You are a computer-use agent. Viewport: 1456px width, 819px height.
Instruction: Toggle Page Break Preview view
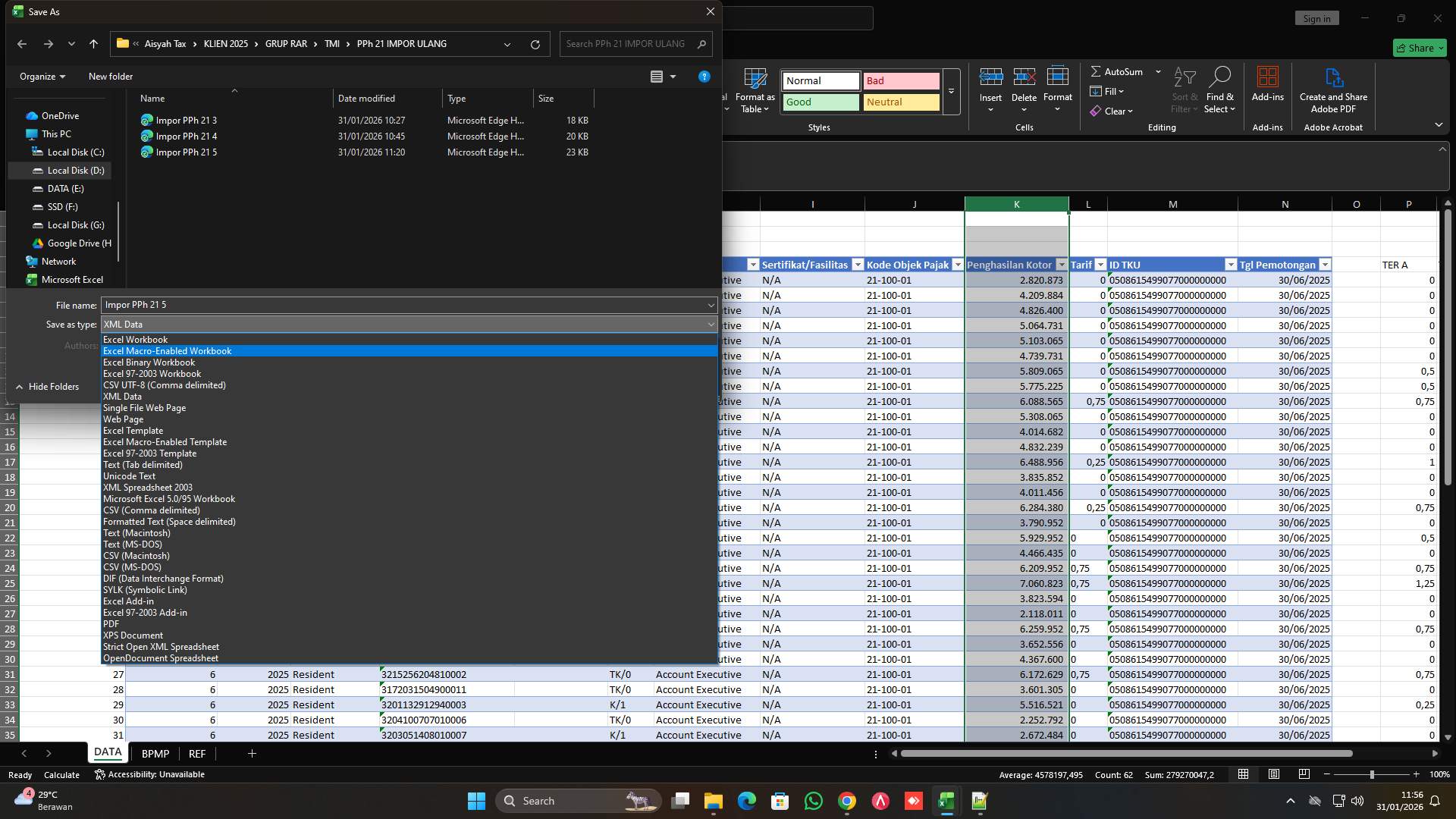1304,774
